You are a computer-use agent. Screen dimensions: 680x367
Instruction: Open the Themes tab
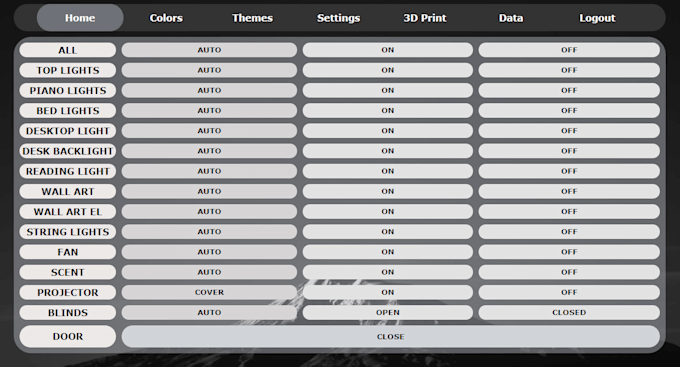point(252,18)
